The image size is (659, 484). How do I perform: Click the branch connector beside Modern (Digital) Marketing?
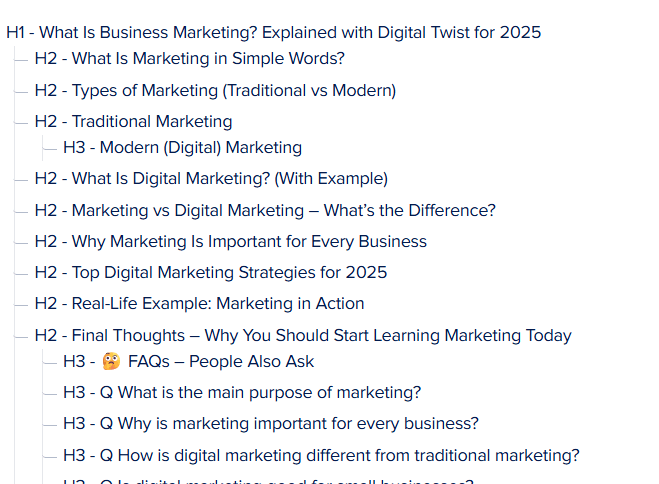click(50, 149)
